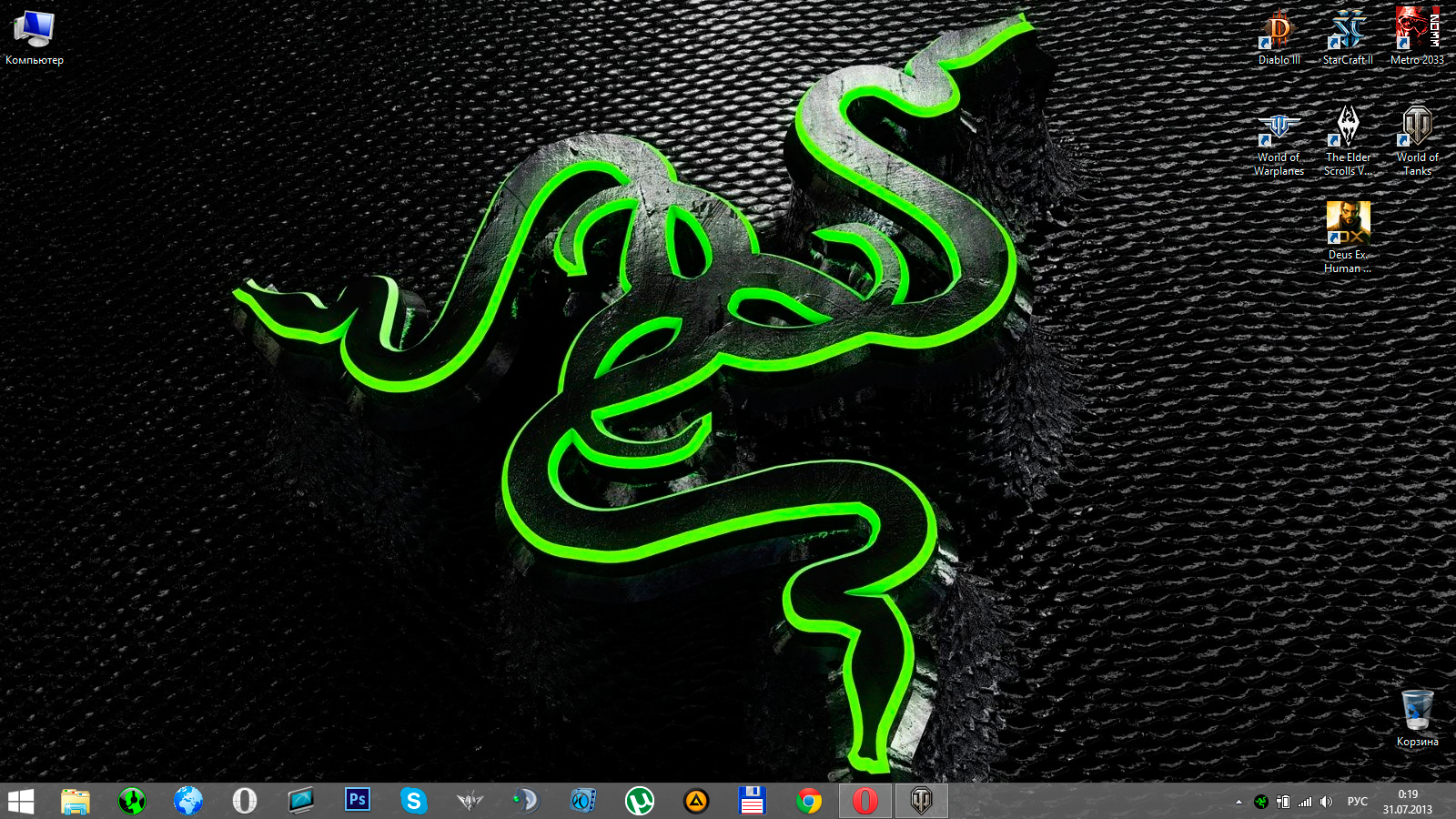
Task: Select the World of Warplanes shortcut
Action: pyautogui.click(x=1279, y=142)
